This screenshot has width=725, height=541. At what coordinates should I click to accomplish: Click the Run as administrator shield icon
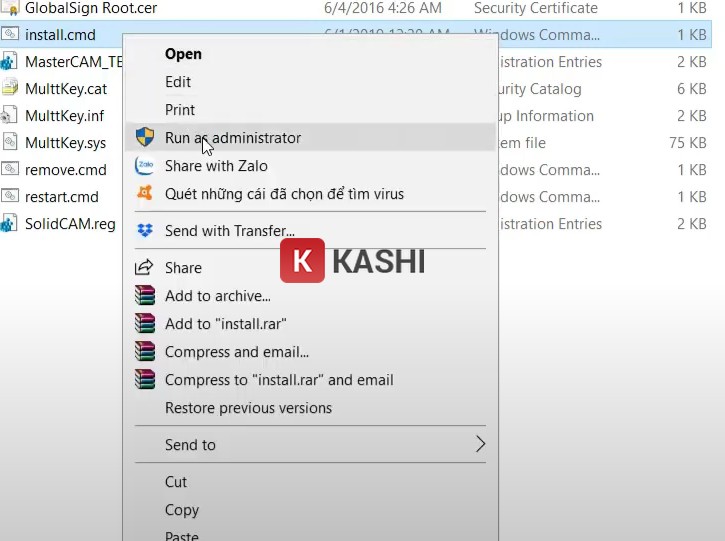(x=145, y=137)
